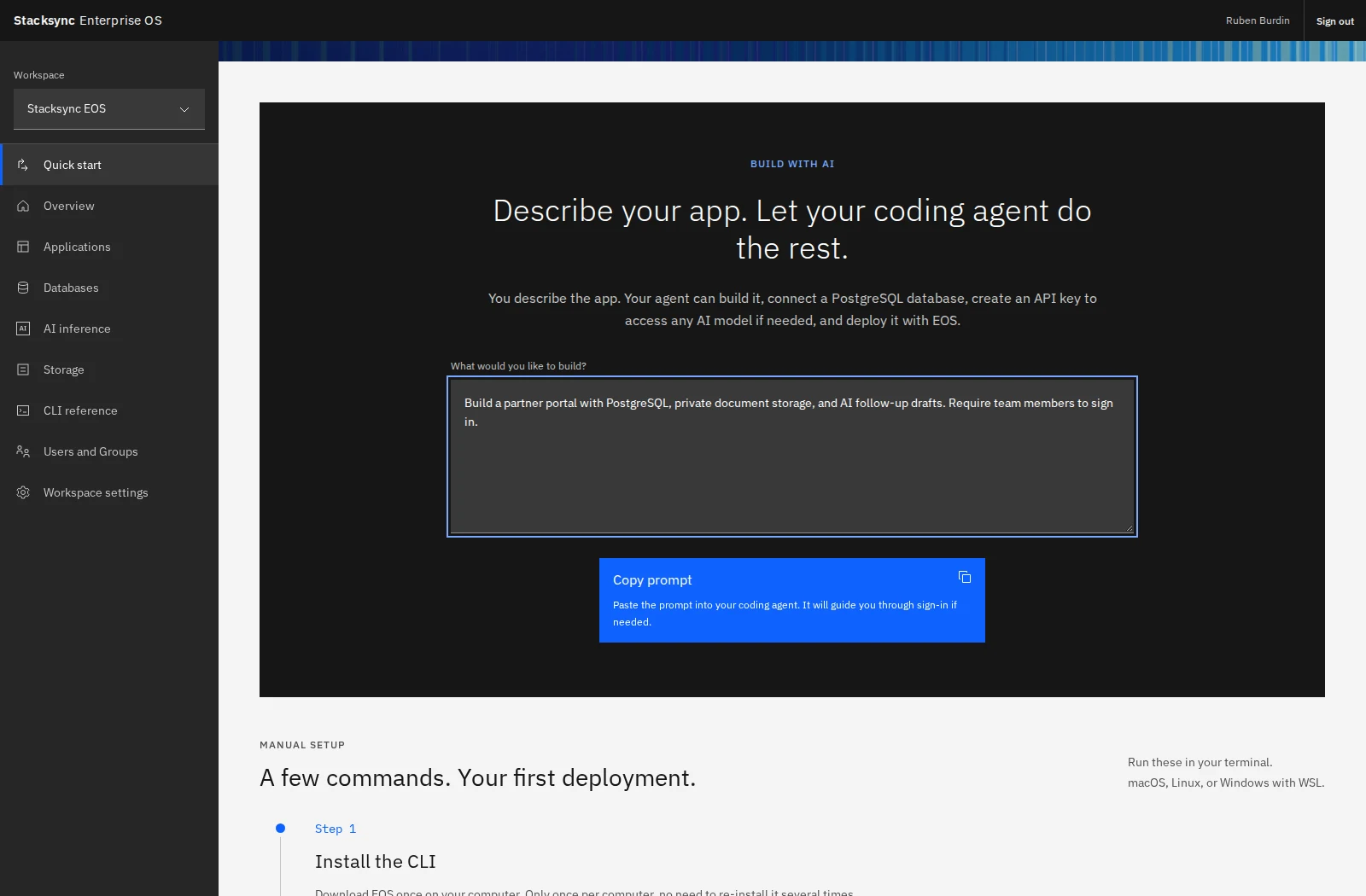Image resolution: width=1366 pixels, height=896 pixels.
Task: Click the Workspace settings gear icon
Action: coord(23,492)
